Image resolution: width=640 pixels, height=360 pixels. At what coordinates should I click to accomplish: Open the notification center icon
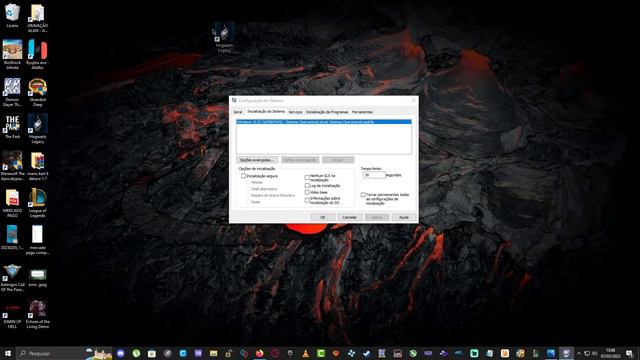(629, 353)
